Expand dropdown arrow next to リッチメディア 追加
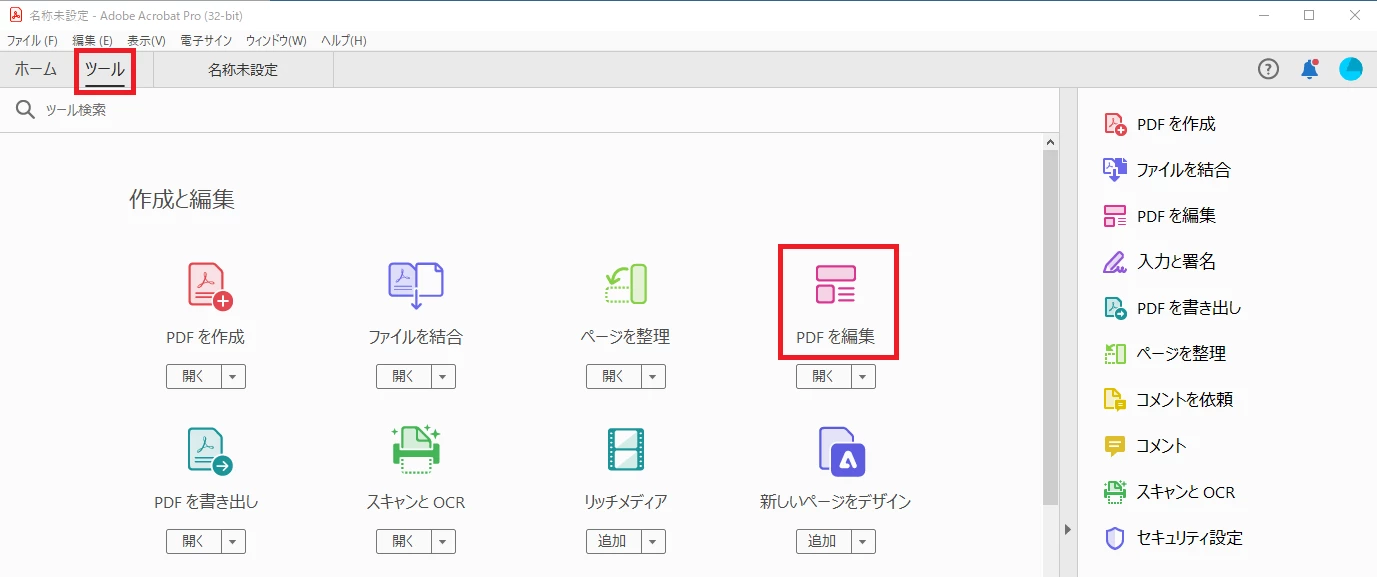 (x=653, y=541)
